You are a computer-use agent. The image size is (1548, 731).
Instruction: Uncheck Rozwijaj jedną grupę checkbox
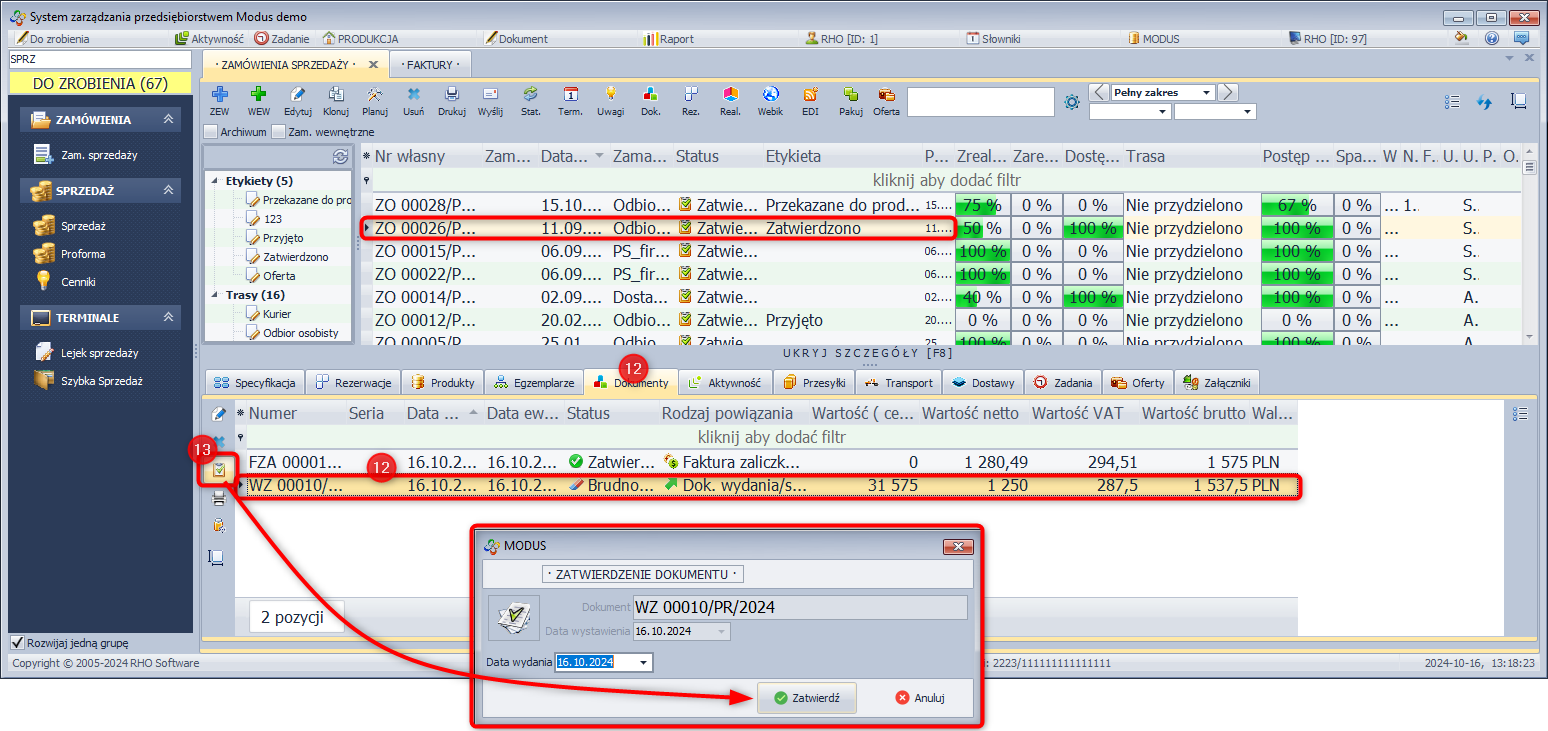click(x=17, y=643)
